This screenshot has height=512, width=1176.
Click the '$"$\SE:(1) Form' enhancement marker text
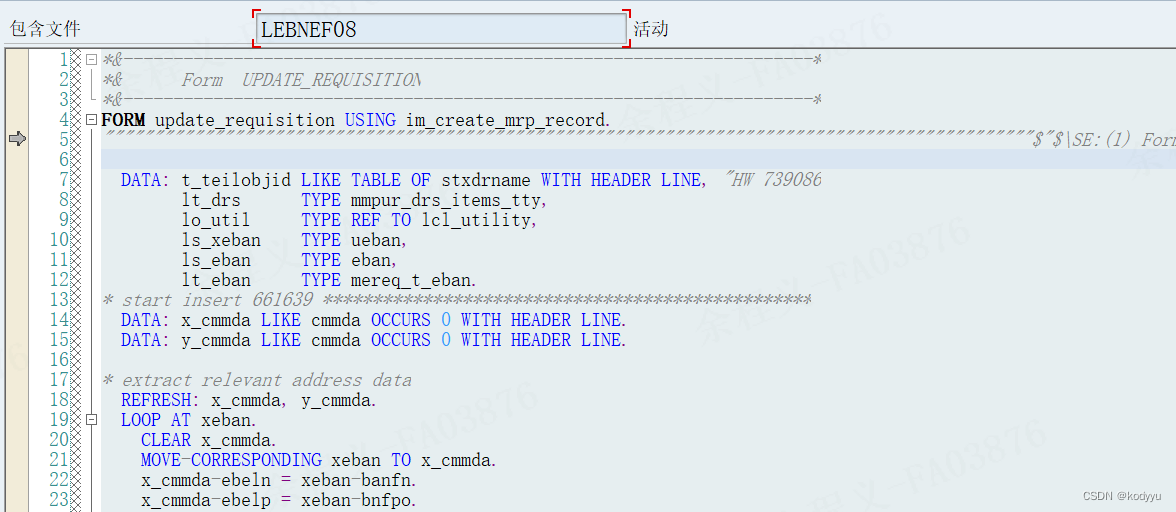[x=1102, y=139]
